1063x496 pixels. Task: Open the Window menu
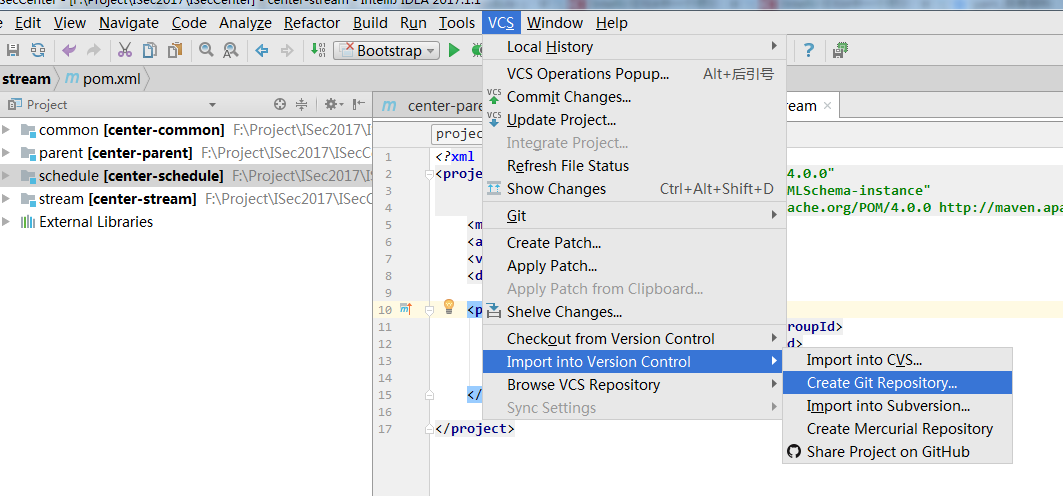coord(555,23)
